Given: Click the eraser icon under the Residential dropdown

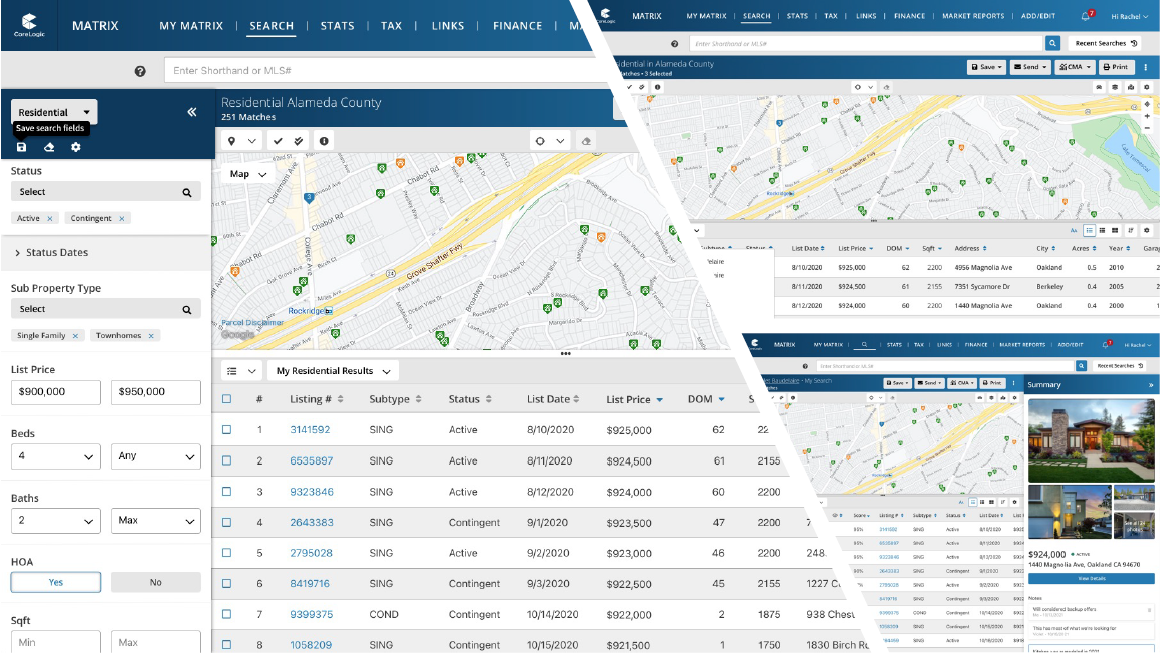Looking at the screenshot, I should [49, 148].
